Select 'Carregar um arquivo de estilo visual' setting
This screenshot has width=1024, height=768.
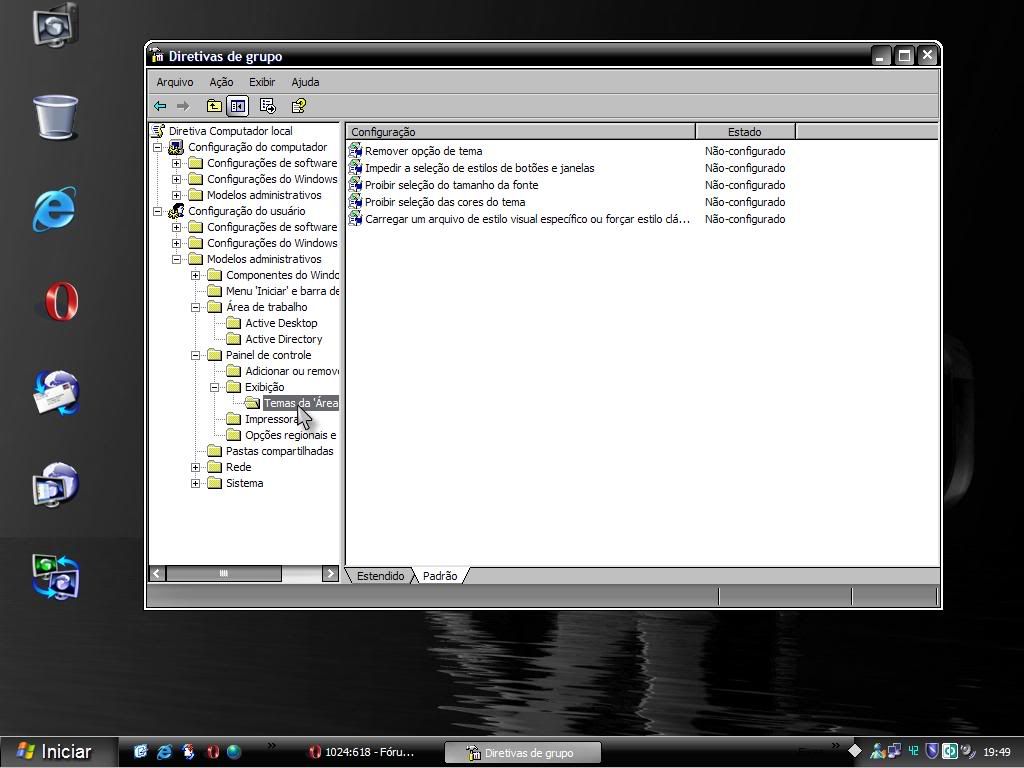pyautogui.click(x=527, y=219)
